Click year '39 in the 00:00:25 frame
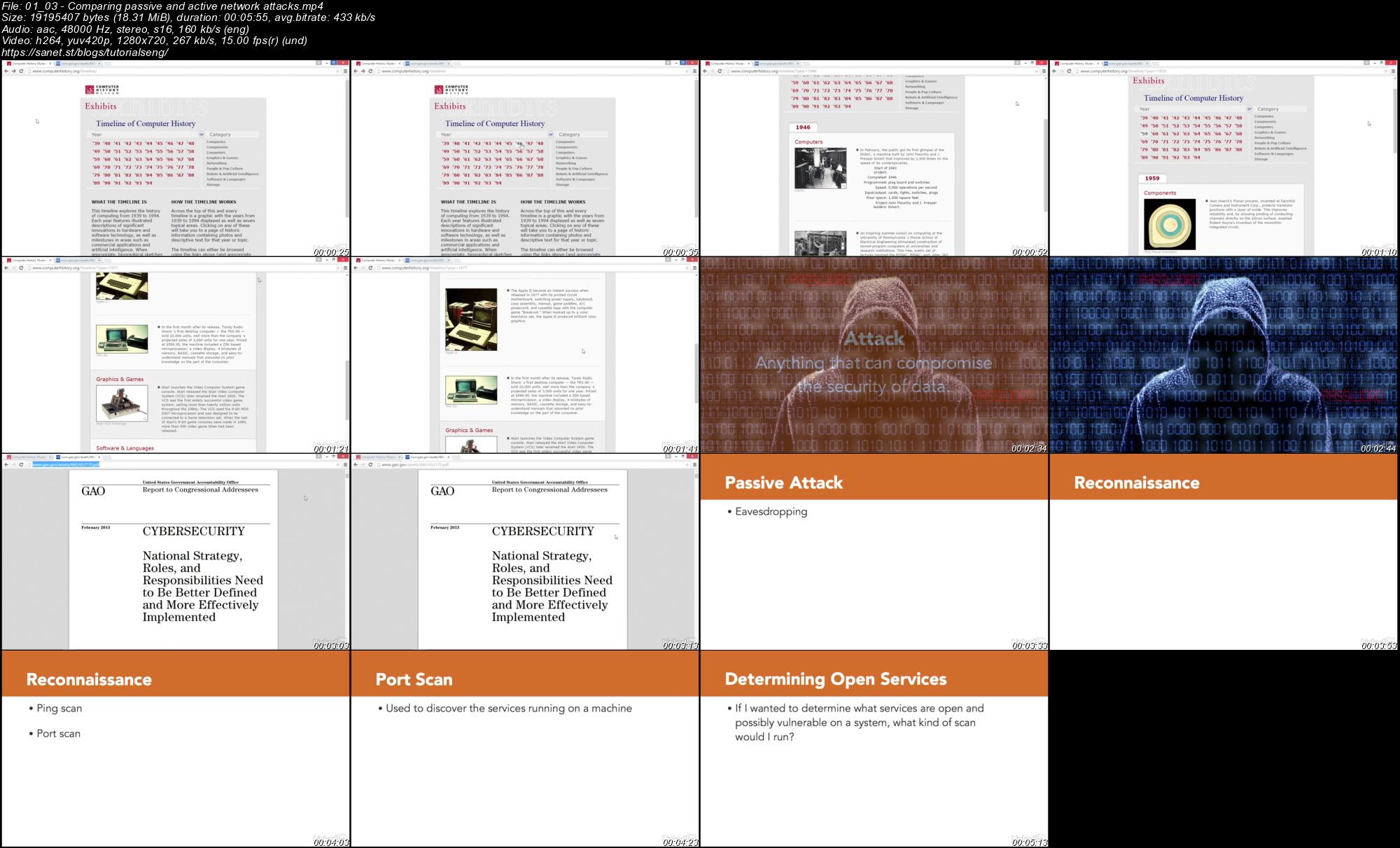 [96, 144]
